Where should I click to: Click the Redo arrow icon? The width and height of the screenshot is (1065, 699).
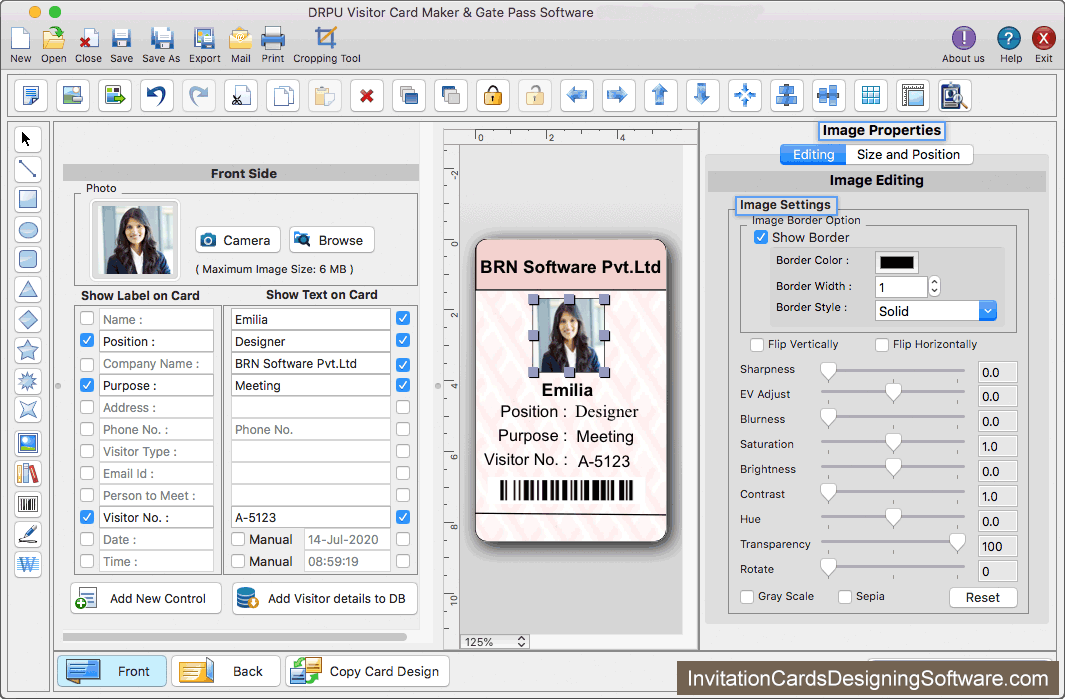(x=198, y=95)
